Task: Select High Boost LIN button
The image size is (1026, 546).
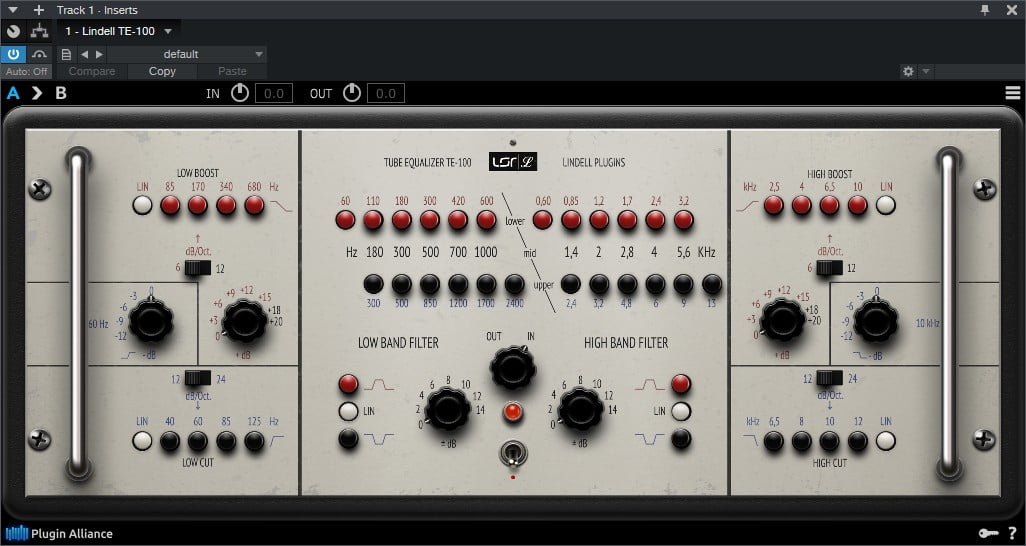Action: point(886,205)
